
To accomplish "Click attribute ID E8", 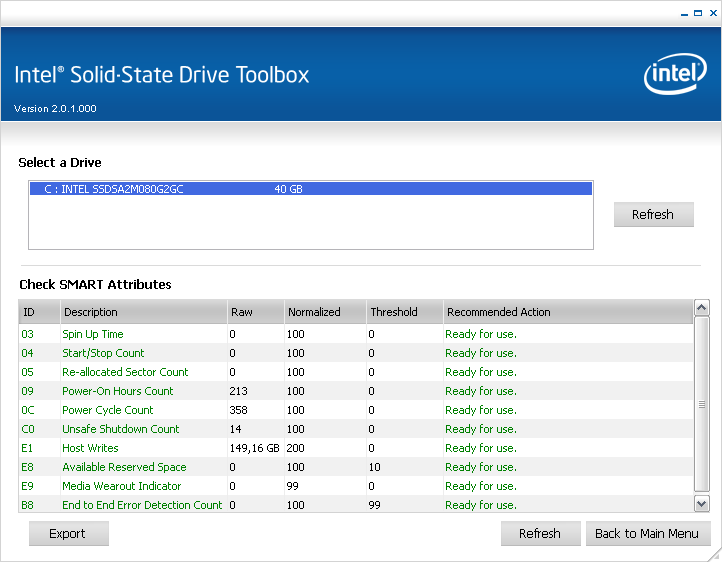I will 28,467.
